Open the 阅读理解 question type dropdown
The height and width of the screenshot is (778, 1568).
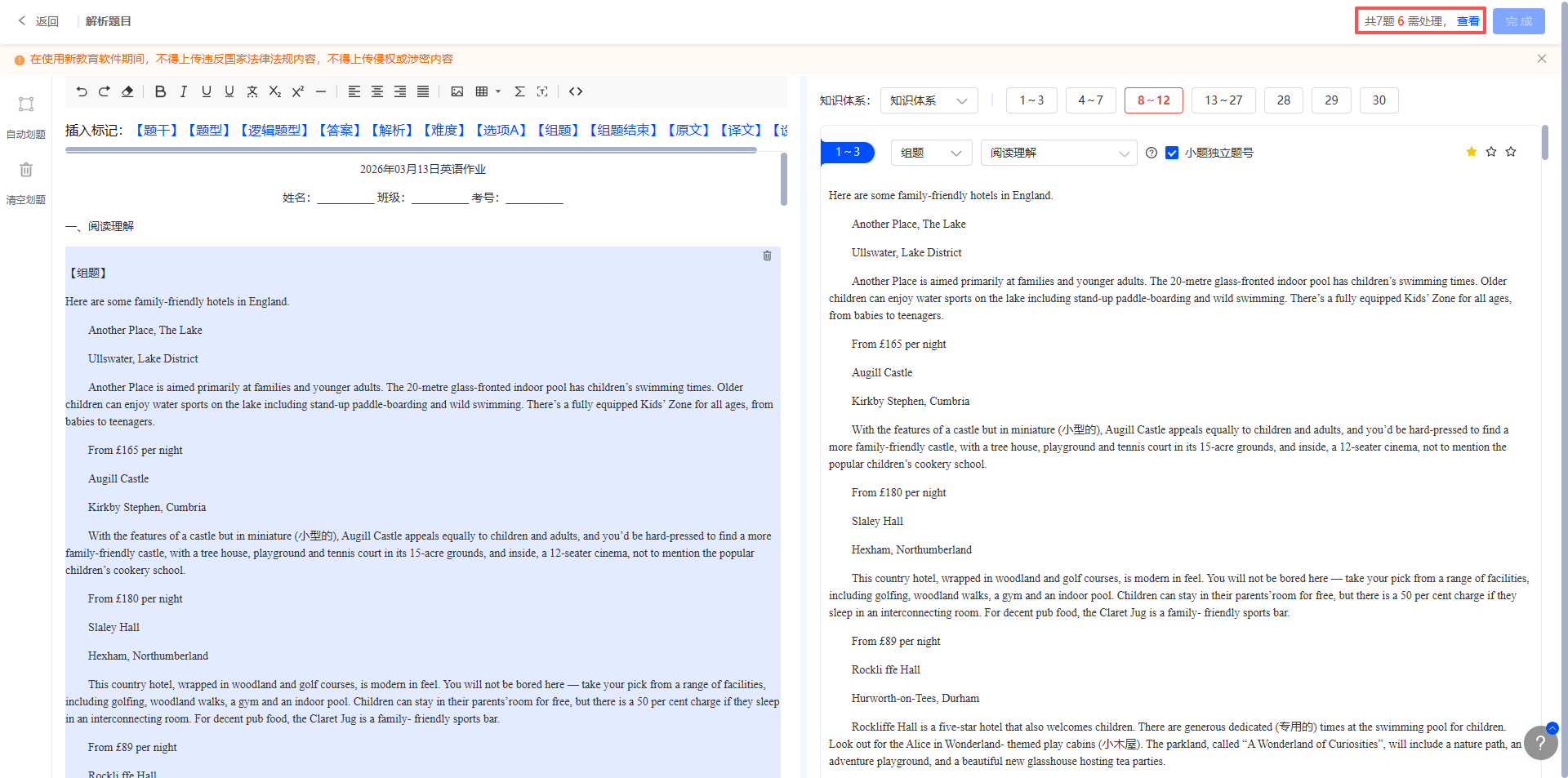pos(1058,153)
